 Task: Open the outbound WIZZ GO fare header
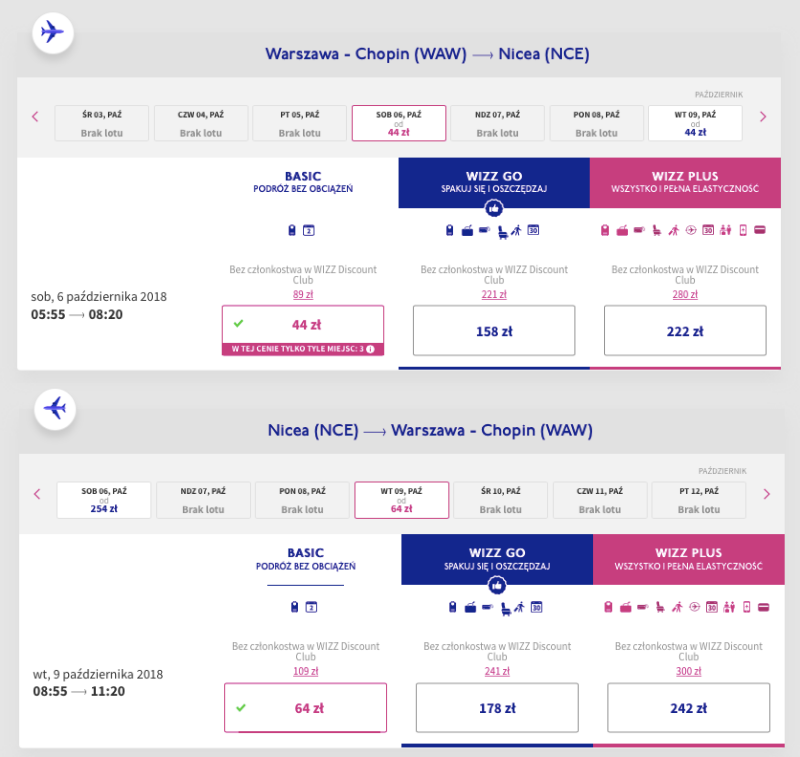[x=494, y=183]
